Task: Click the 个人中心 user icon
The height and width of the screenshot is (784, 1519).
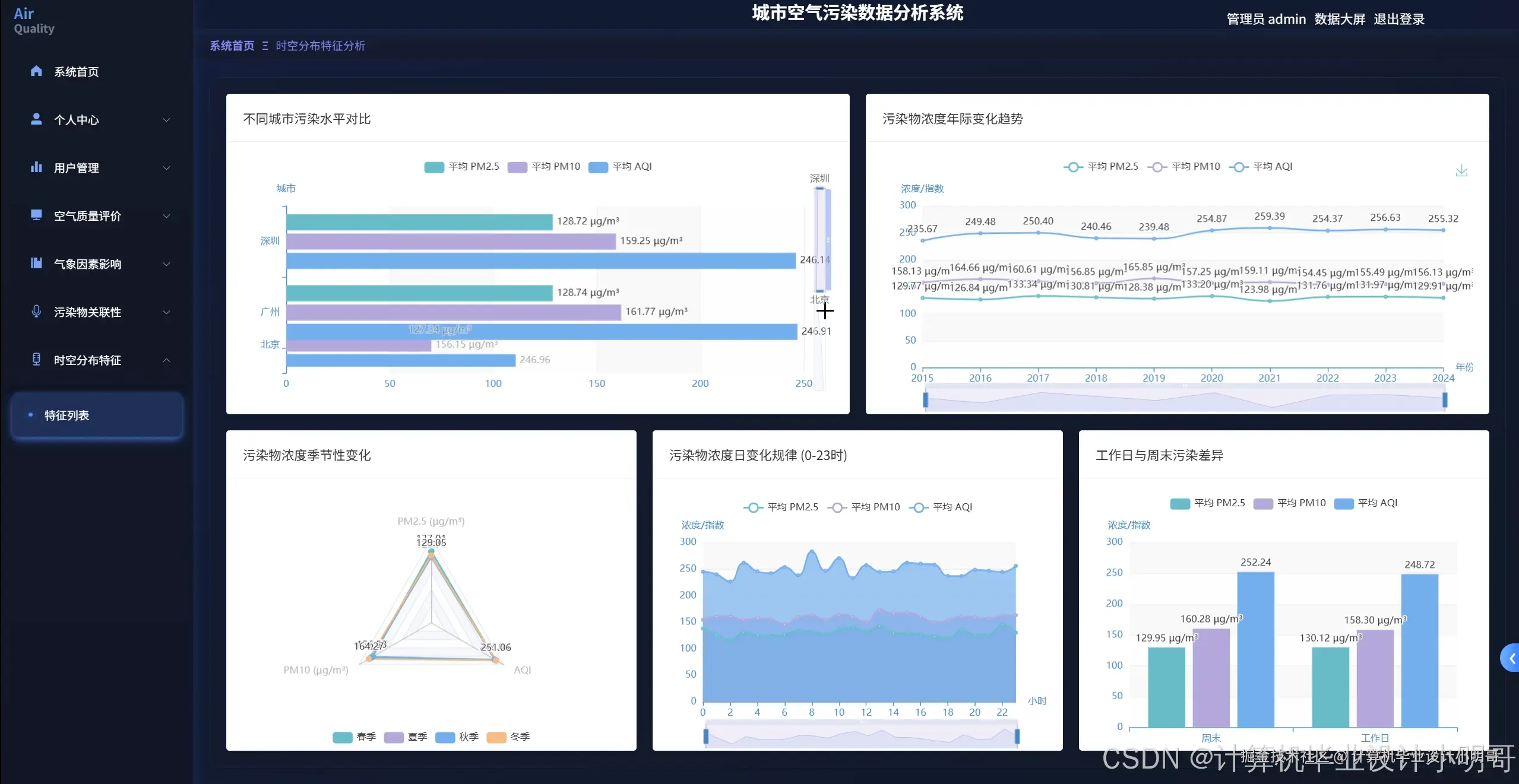Action: (x=36, y=119)
